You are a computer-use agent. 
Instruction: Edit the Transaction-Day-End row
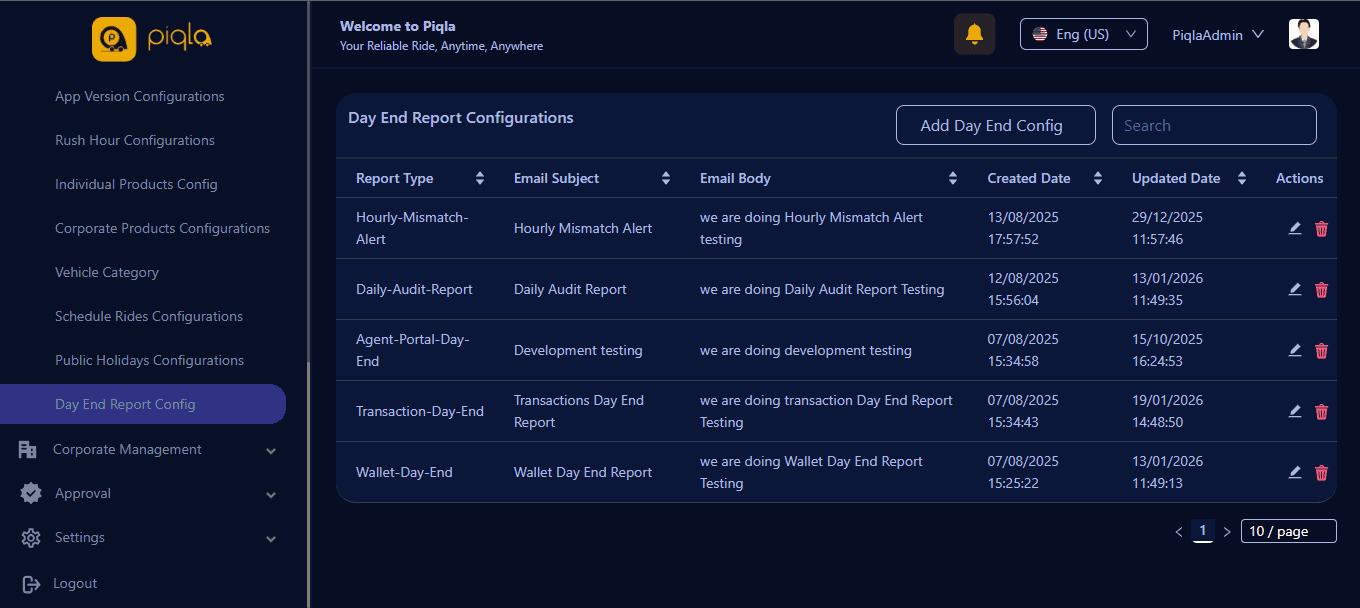(x=1295, y=411)
